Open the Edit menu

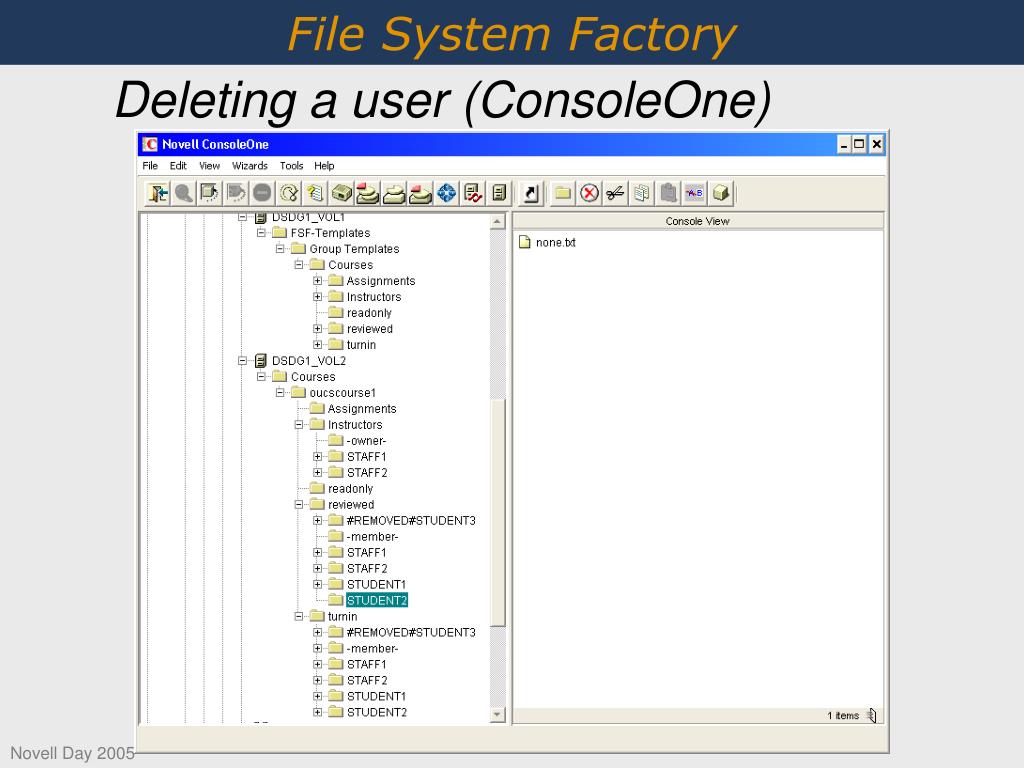tap(178, 166)
